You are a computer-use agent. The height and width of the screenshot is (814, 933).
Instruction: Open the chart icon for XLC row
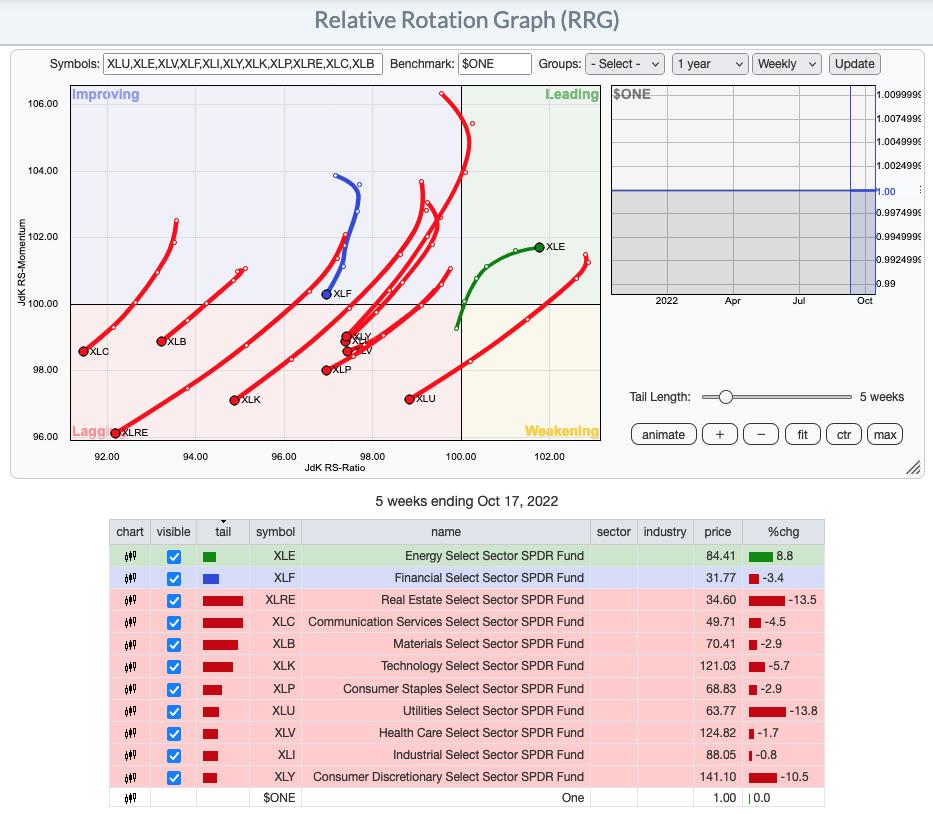click(130, 622)
